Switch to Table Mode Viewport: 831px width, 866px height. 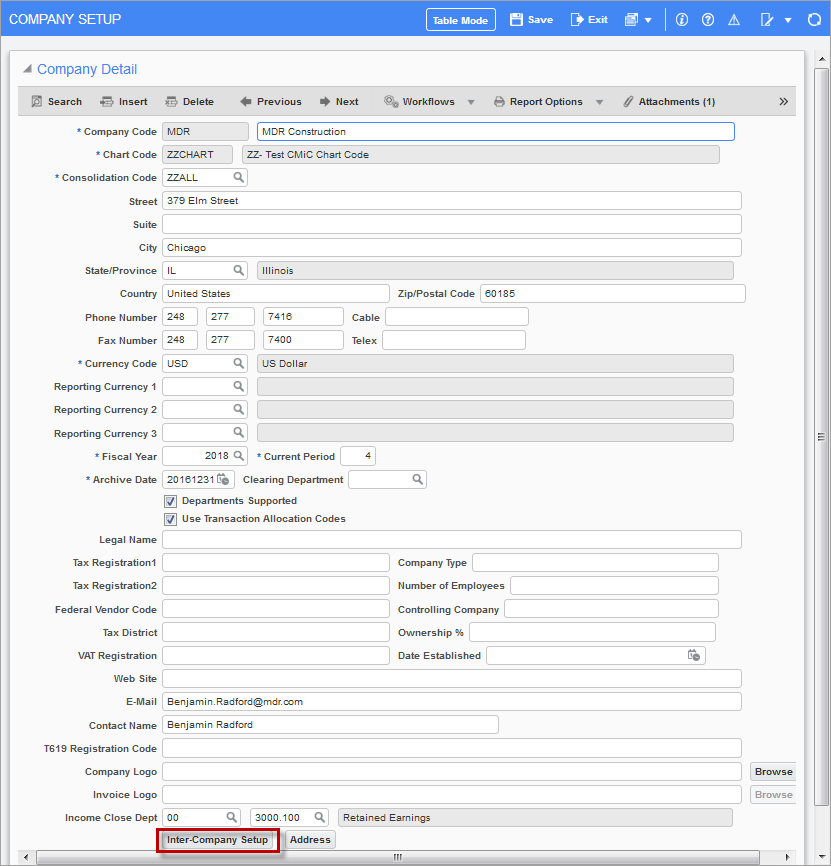(461, 20)
